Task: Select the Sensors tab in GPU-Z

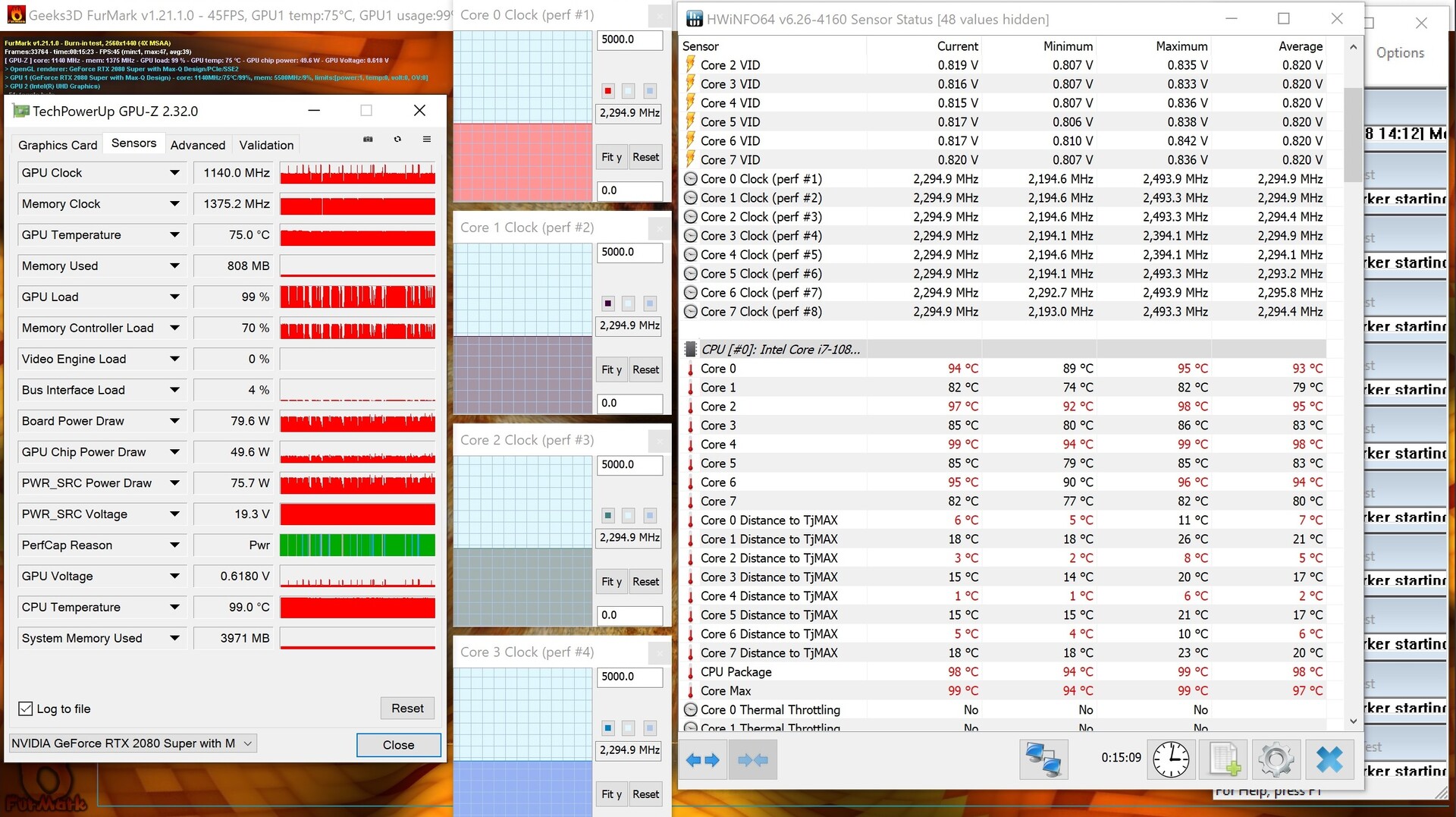Action: [x=134, y=143]
